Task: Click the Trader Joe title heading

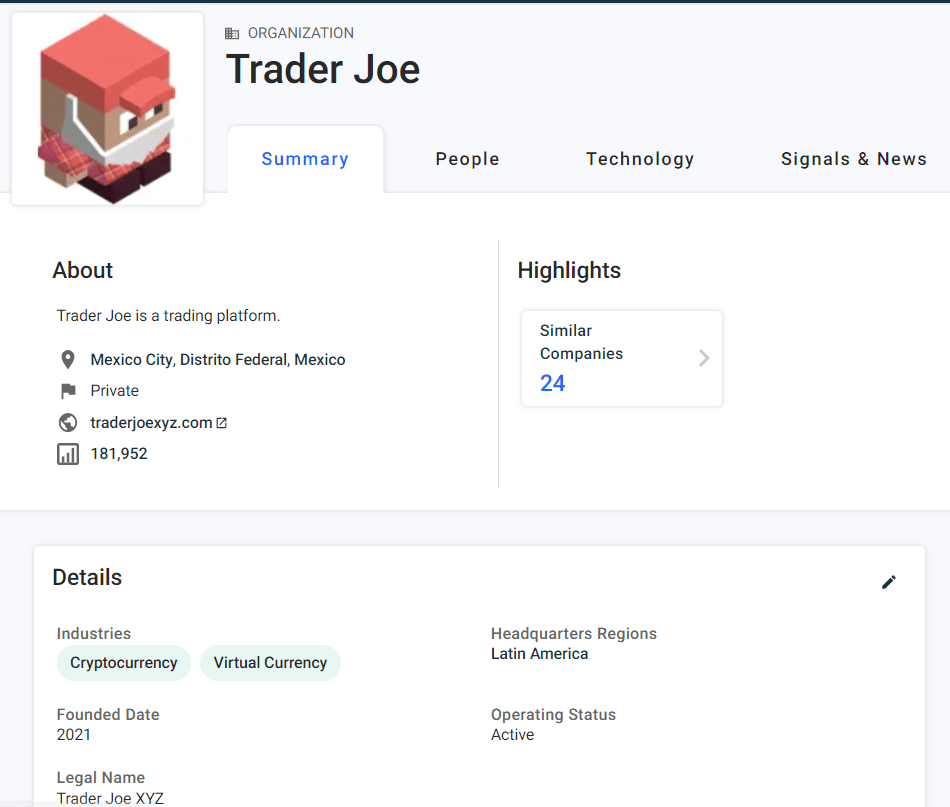Action: [323, 69]
